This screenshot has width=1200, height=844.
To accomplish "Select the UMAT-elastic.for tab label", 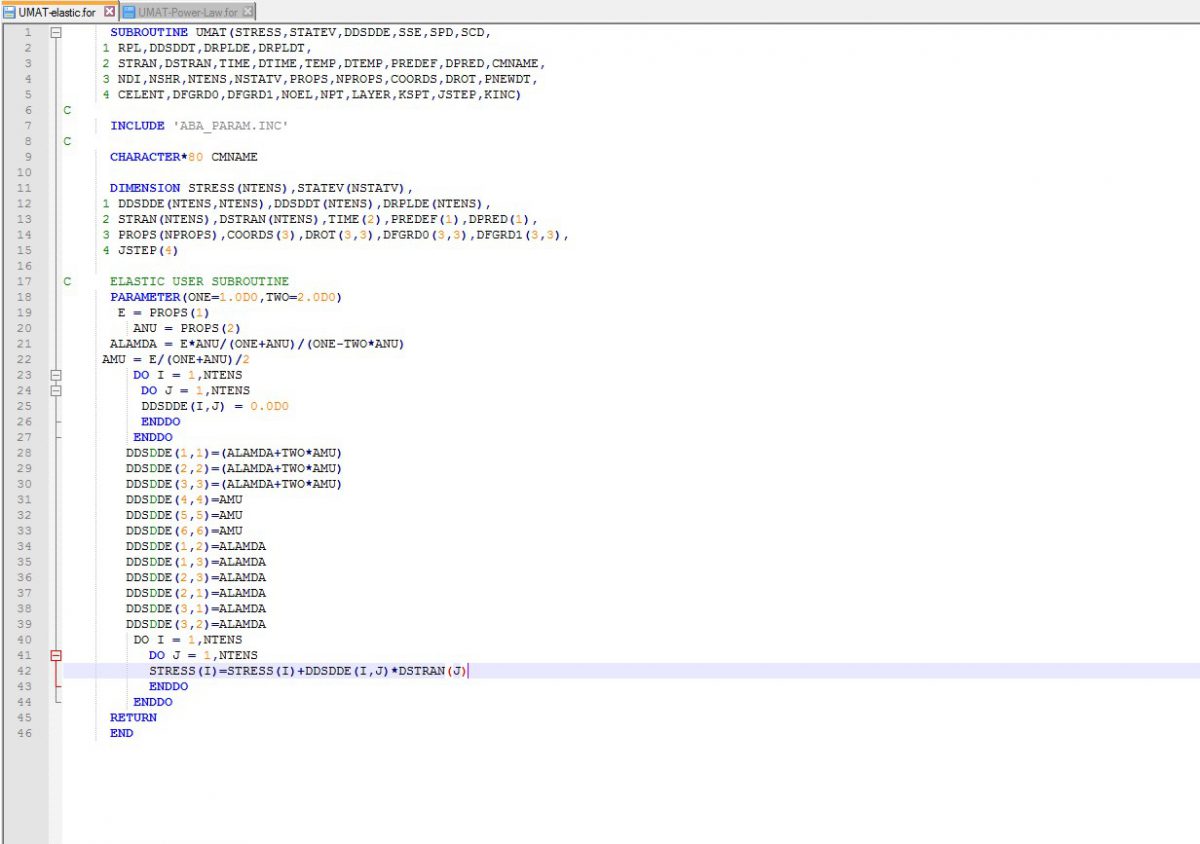I will (x=57, y=12).
